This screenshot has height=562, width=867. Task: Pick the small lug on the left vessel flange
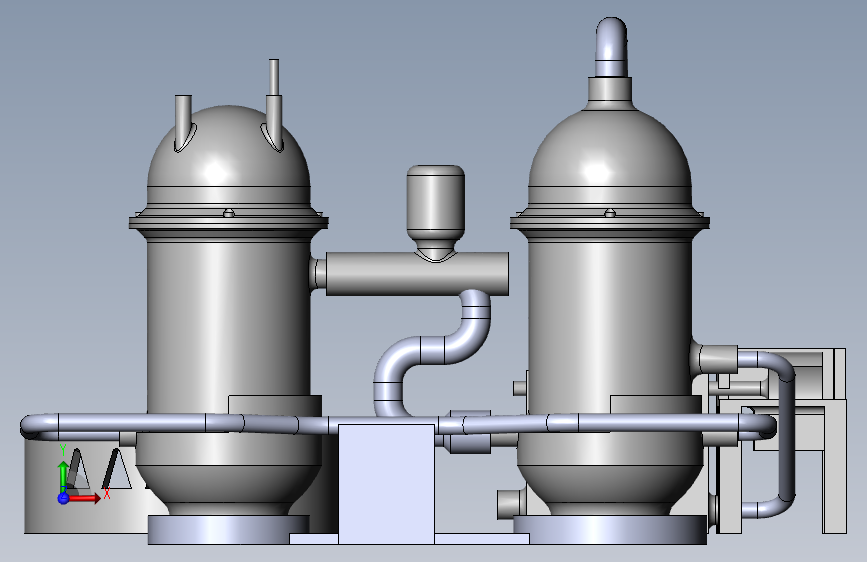point(228,212)
